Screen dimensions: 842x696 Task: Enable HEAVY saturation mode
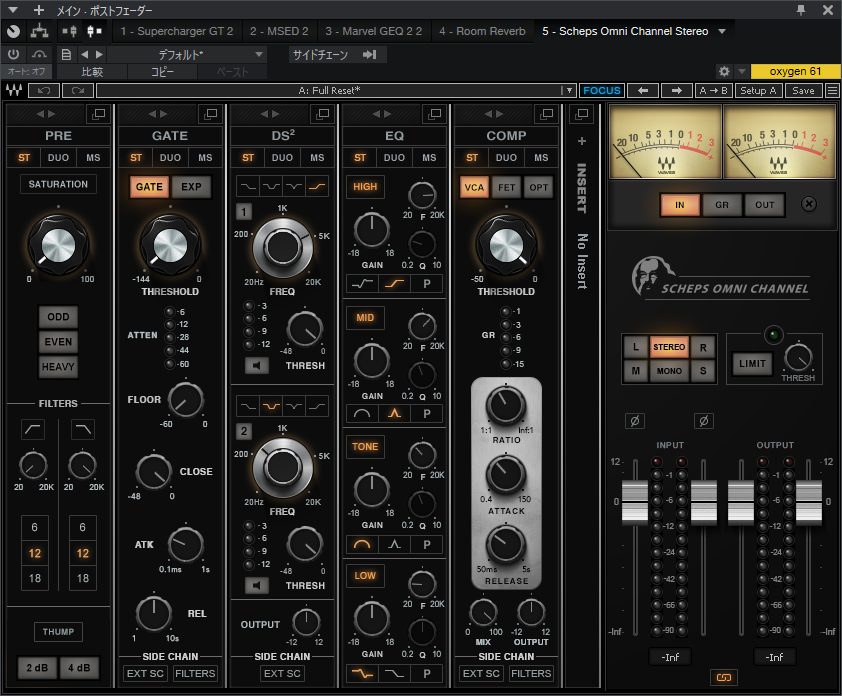tap(58, 367)
